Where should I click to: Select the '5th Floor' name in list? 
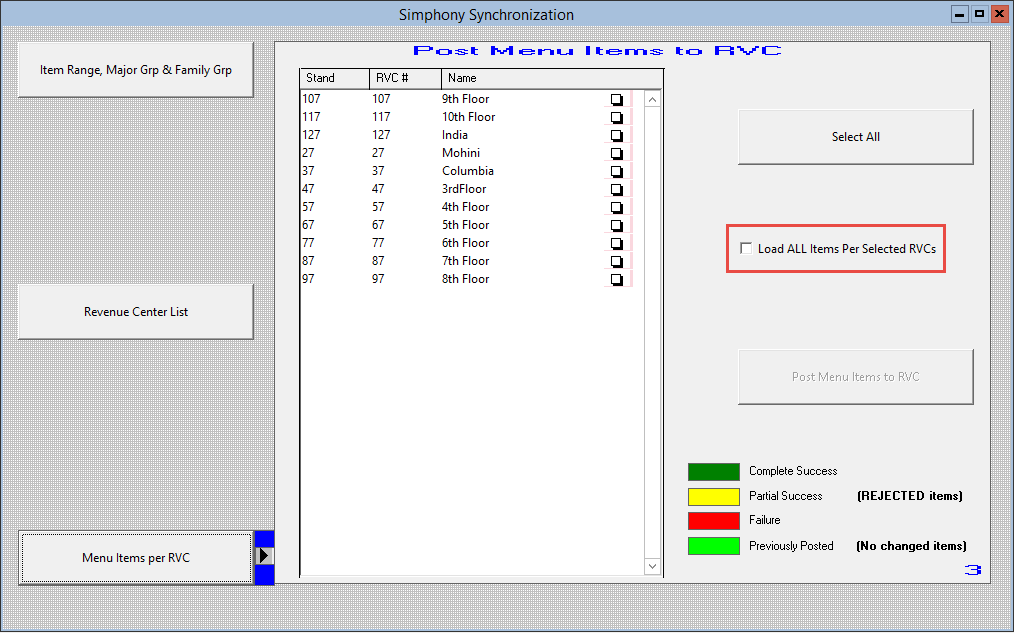click(466, 225)
